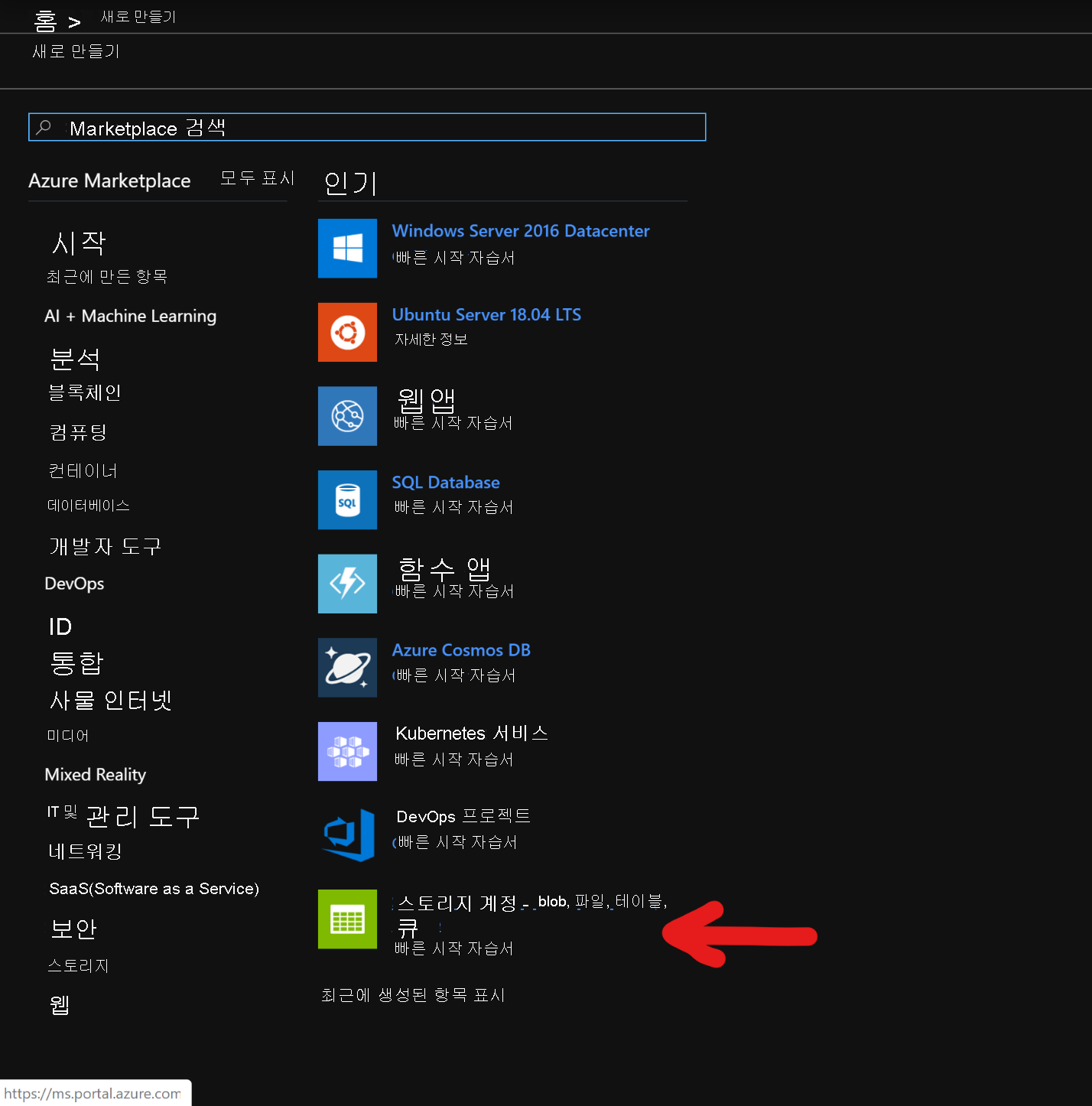Screen dimensions: 1092x1106
Task: Select the 웹 category
Action: coord(60,1005)
